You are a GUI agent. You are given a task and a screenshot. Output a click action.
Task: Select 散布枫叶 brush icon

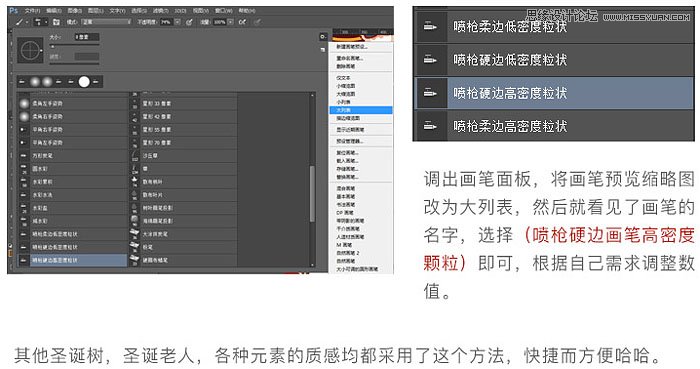[135, 182]
